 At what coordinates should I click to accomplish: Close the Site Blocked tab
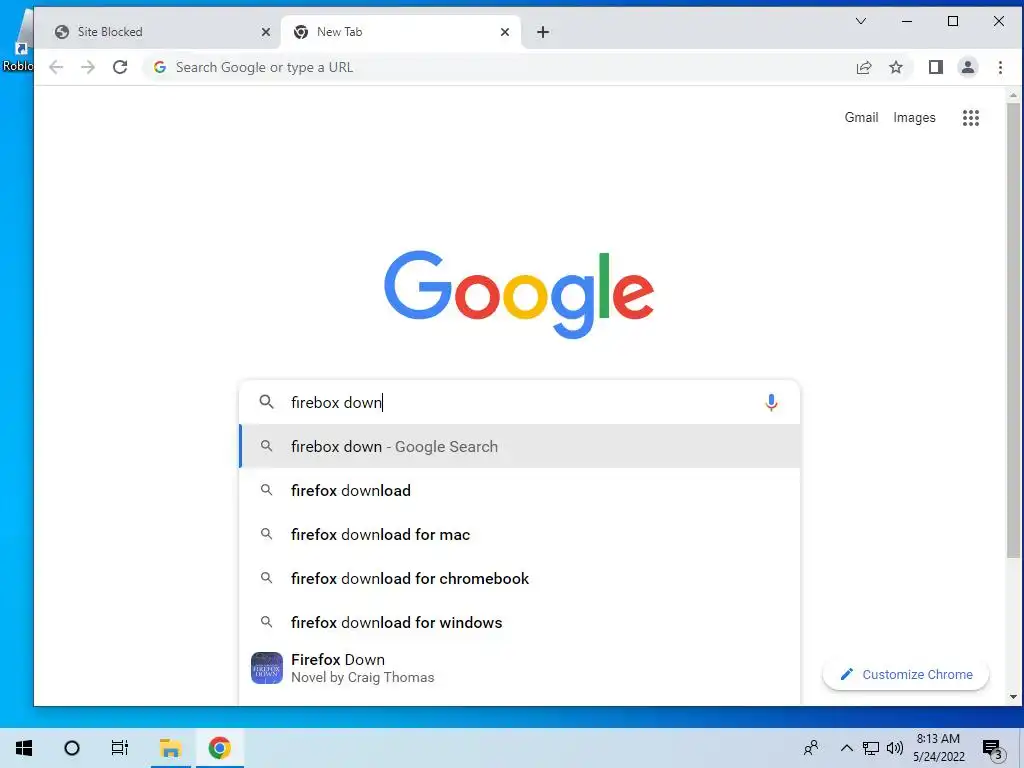point(265,32)
